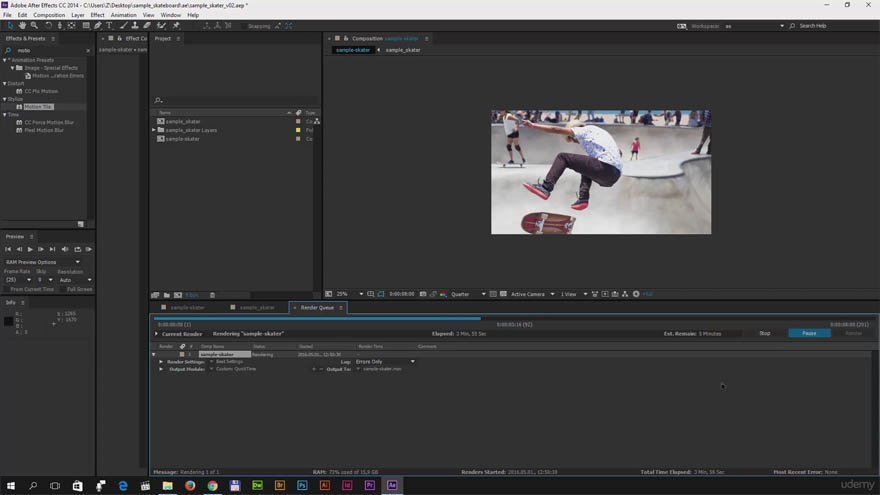The height and width of the screenshot is (495, 880).
Task: Click the trash delete icon in Project panel
Action: [x=212, y=295]
